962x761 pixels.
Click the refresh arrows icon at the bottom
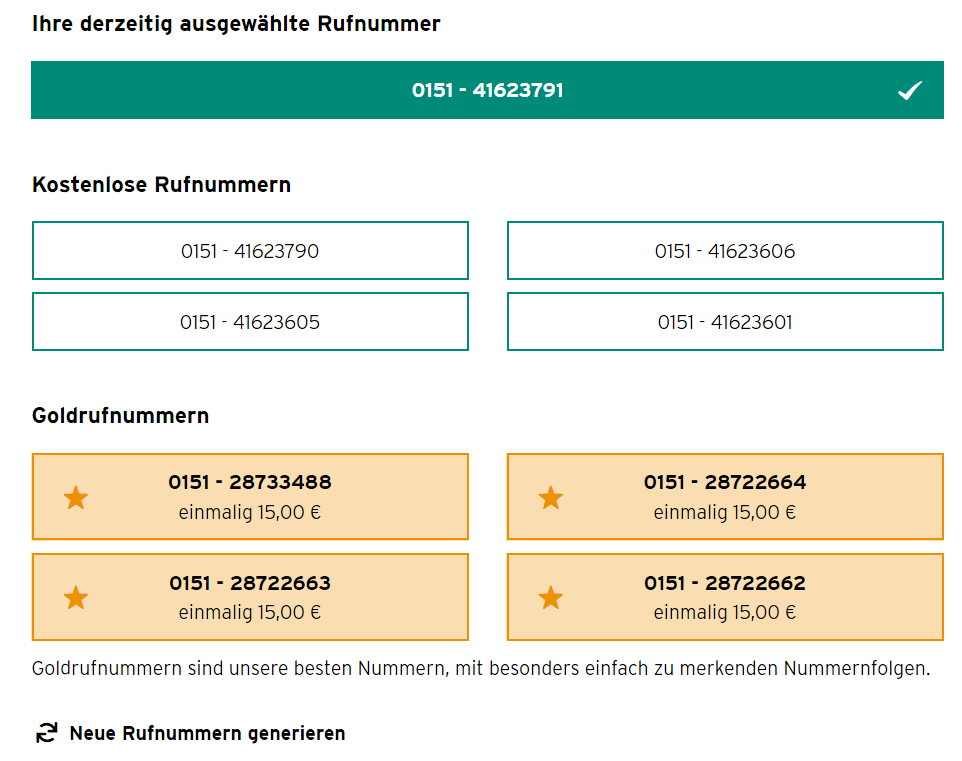47,733
